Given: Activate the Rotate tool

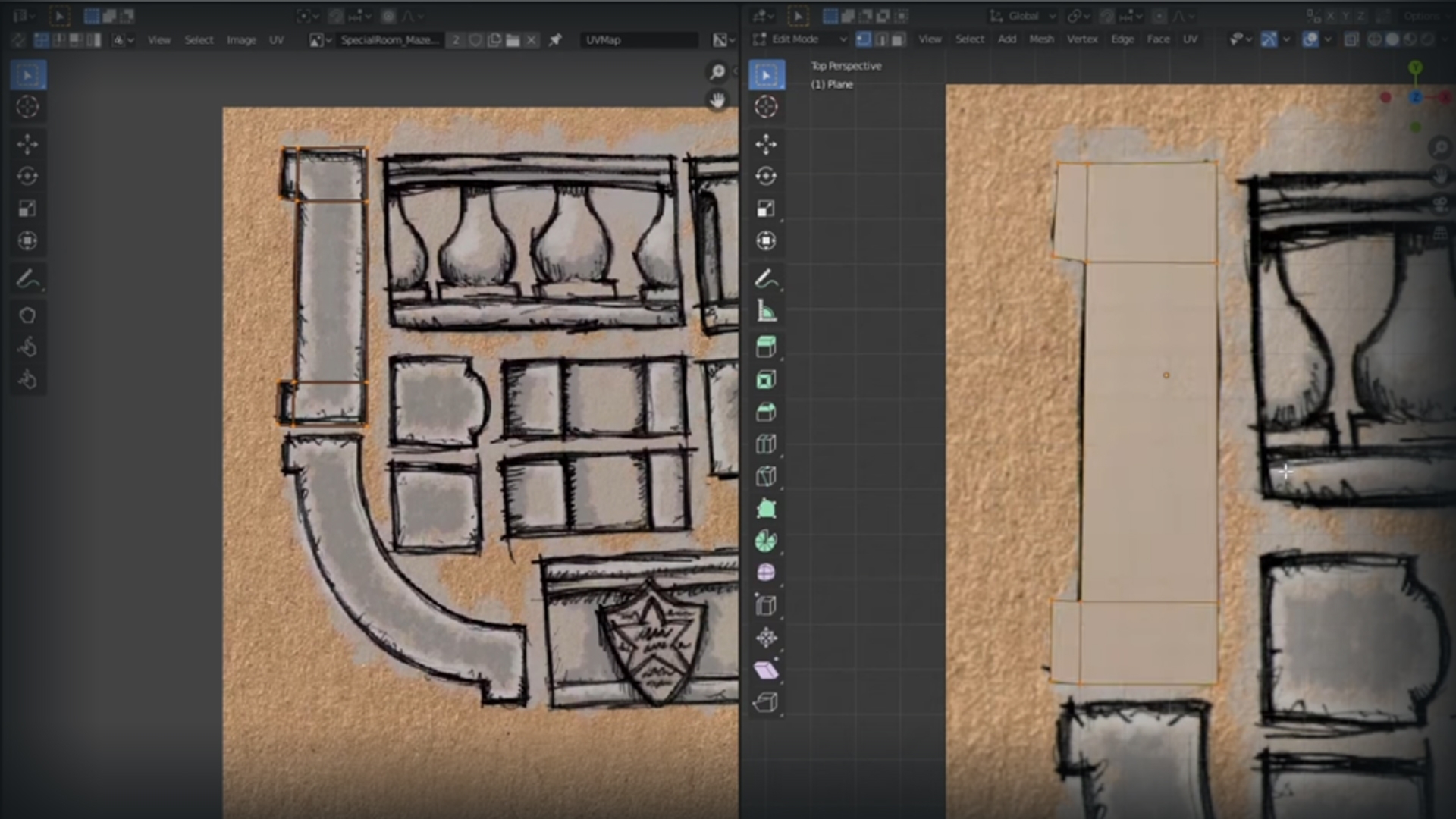Looking at the screenshot, I should click(x=766, y=175).
